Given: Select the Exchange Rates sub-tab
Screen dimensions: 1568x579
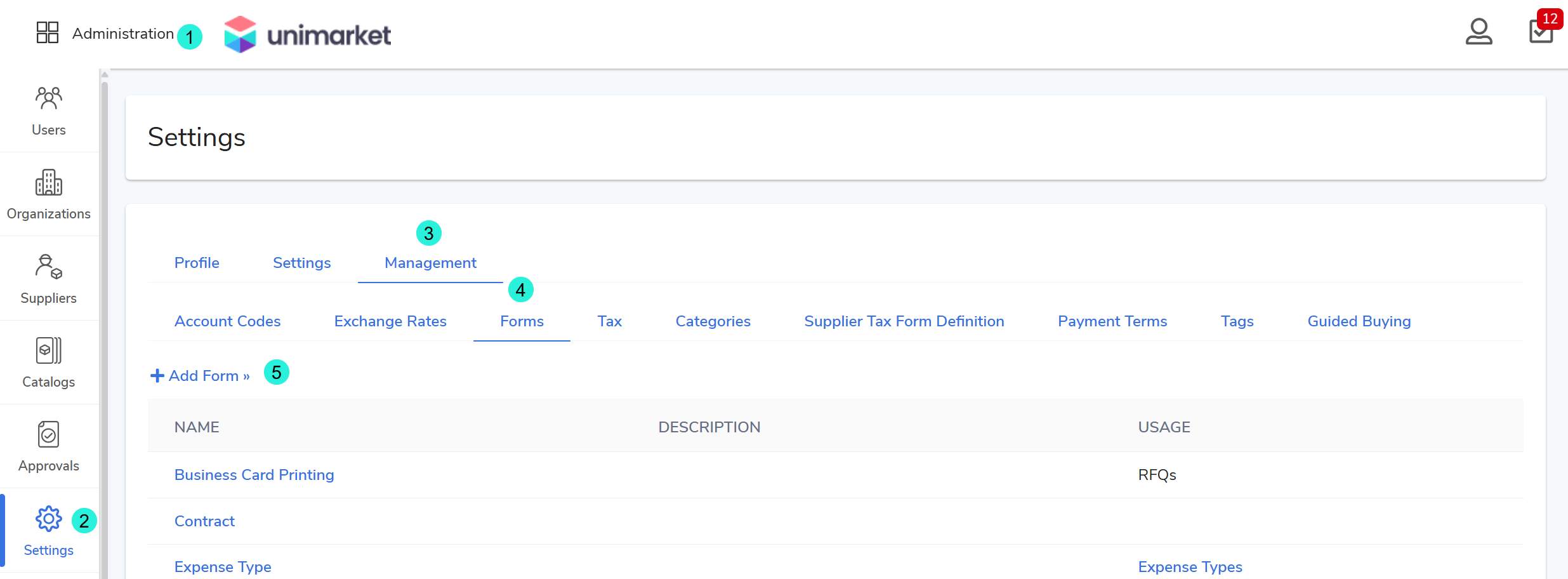Looking at the screenshot, I should tap(390, 321).
